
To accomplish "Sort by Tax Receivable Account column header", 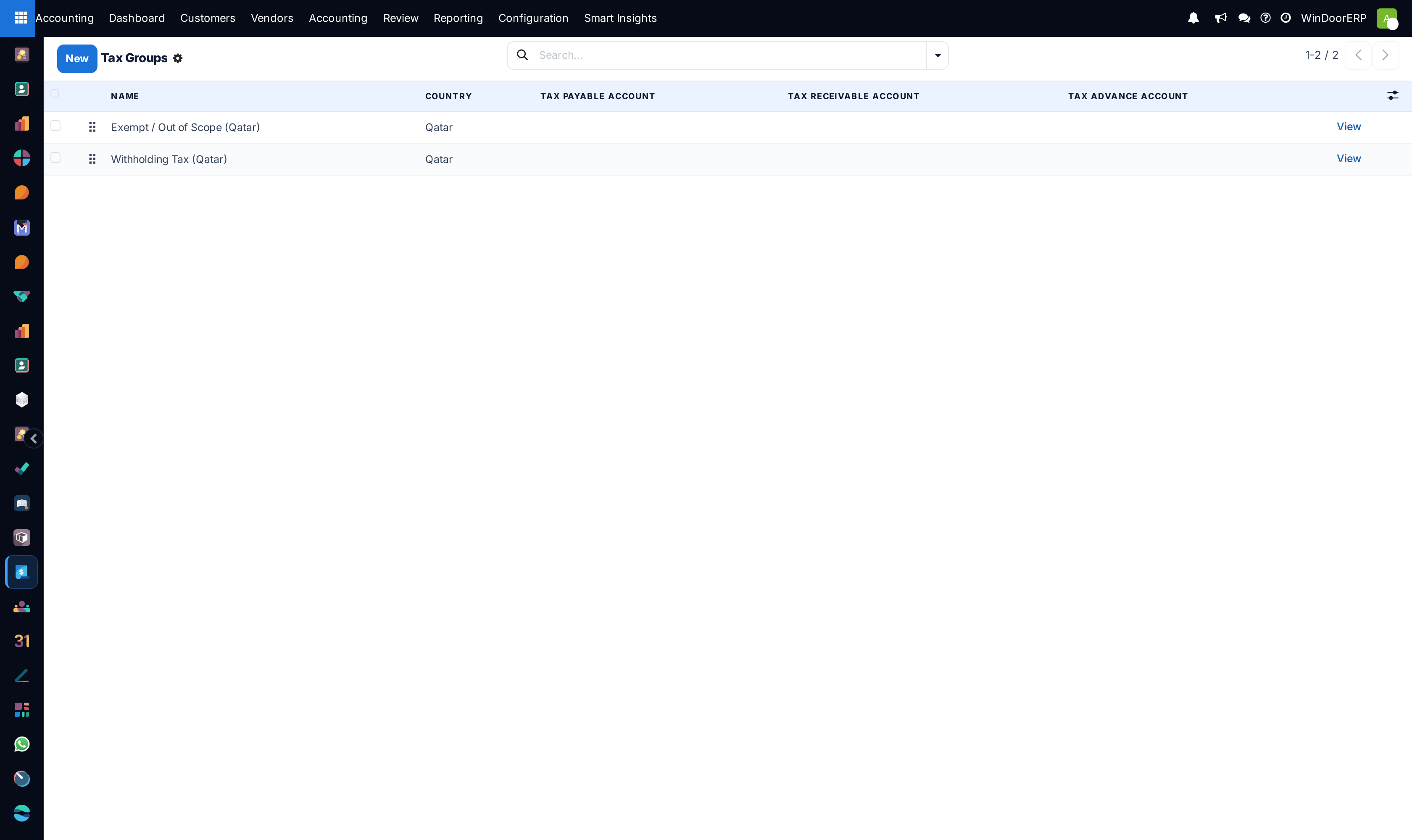I will (x=854, y=96).
